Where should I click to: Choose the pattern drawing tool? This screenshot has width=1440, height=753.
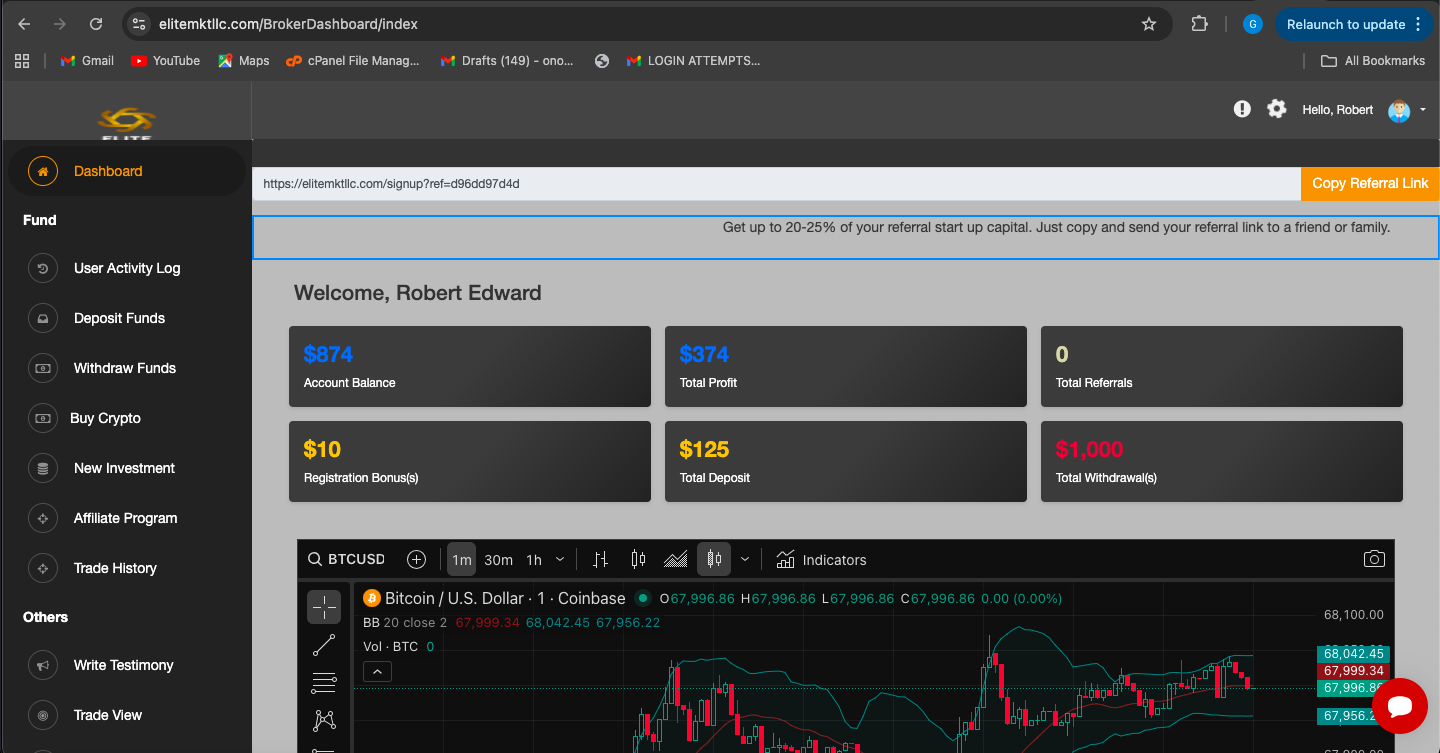[x=324, y=720]
